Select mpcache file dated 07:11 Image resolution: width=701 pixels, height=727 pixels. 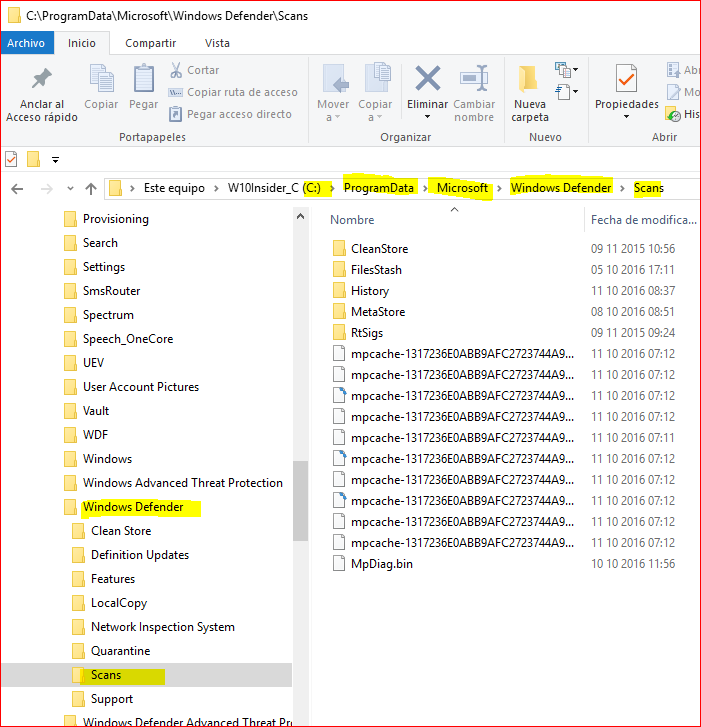462,438
